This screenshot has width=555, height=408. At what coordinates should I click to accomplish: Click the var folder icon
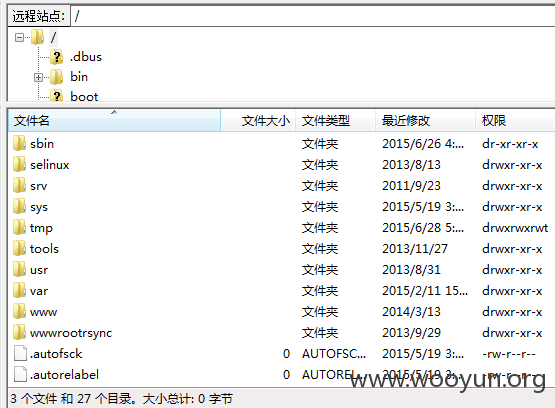pyautogui.click(x=19, y=291)
